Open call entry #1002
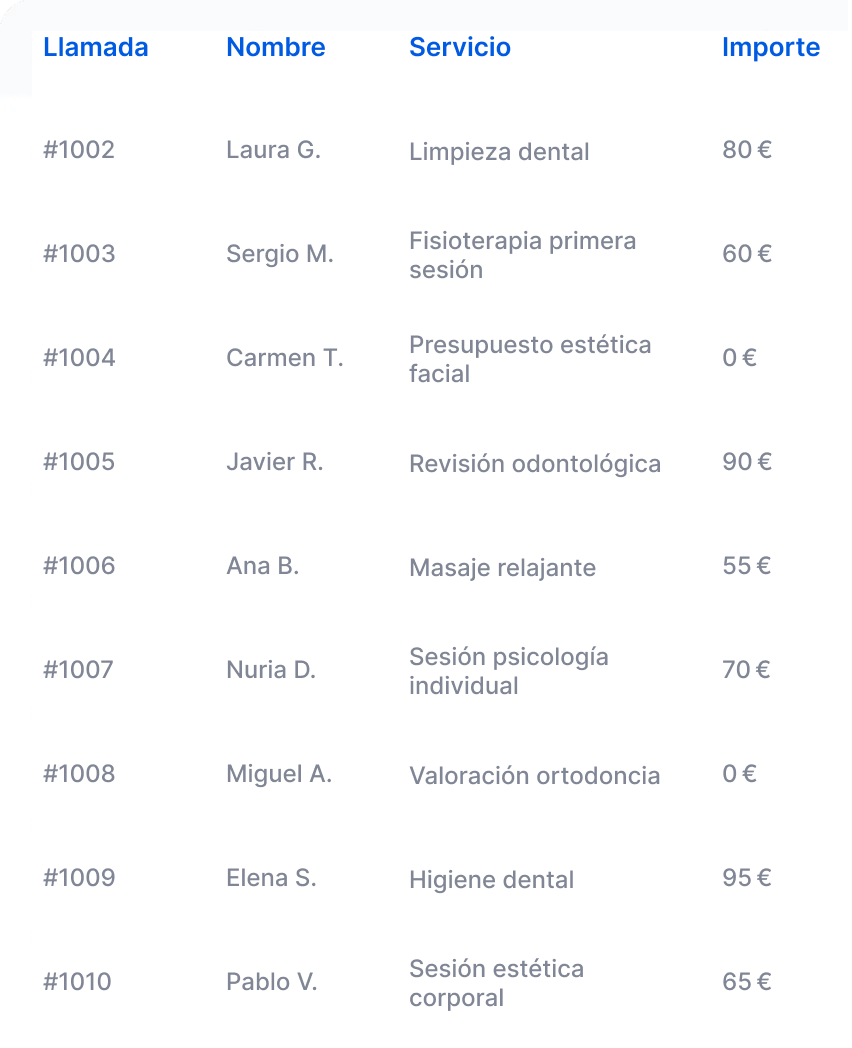Viewport: 852px width, 1048px height. tap(79, 150)
